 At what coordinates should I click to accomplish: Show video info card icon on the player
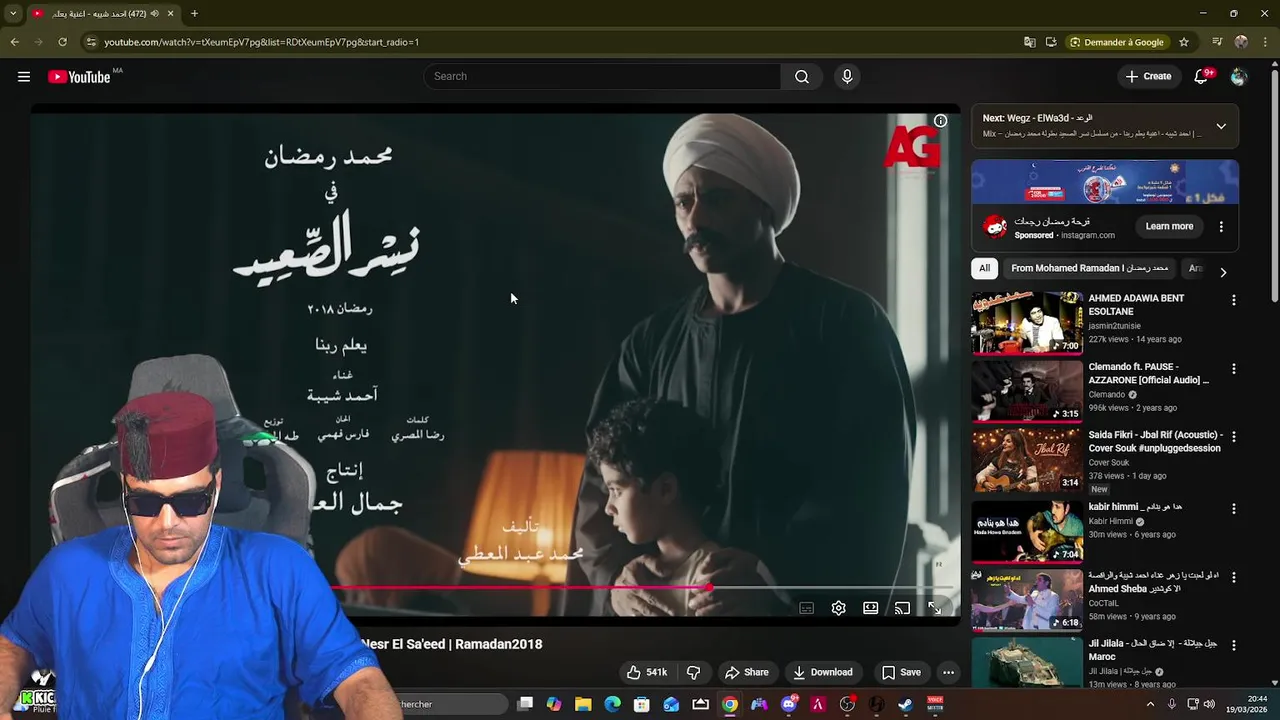coord(940,121)
